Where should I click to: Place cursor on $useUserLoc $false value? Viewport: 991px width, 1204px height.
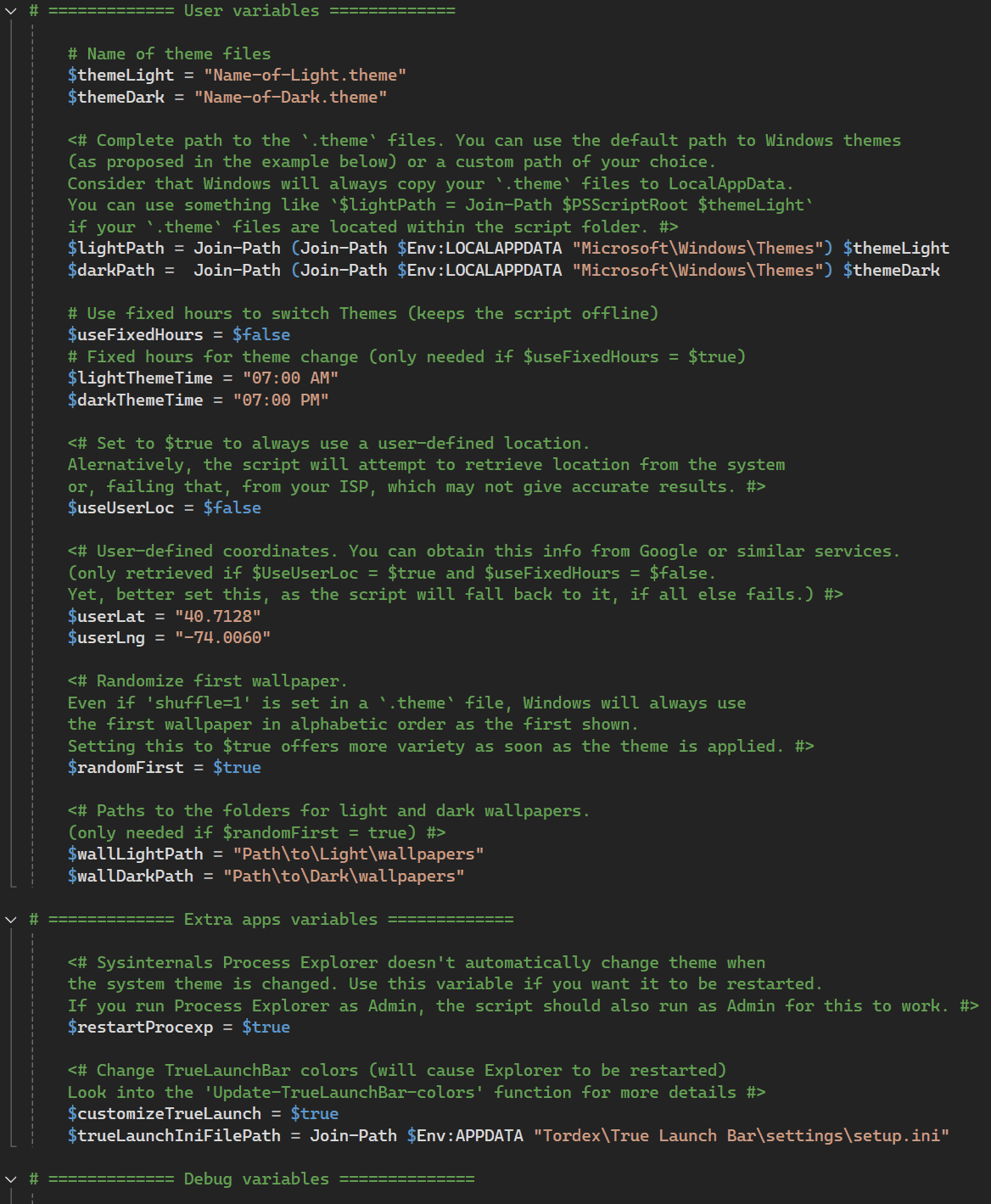pyautogui.click(x=232, y=508)
